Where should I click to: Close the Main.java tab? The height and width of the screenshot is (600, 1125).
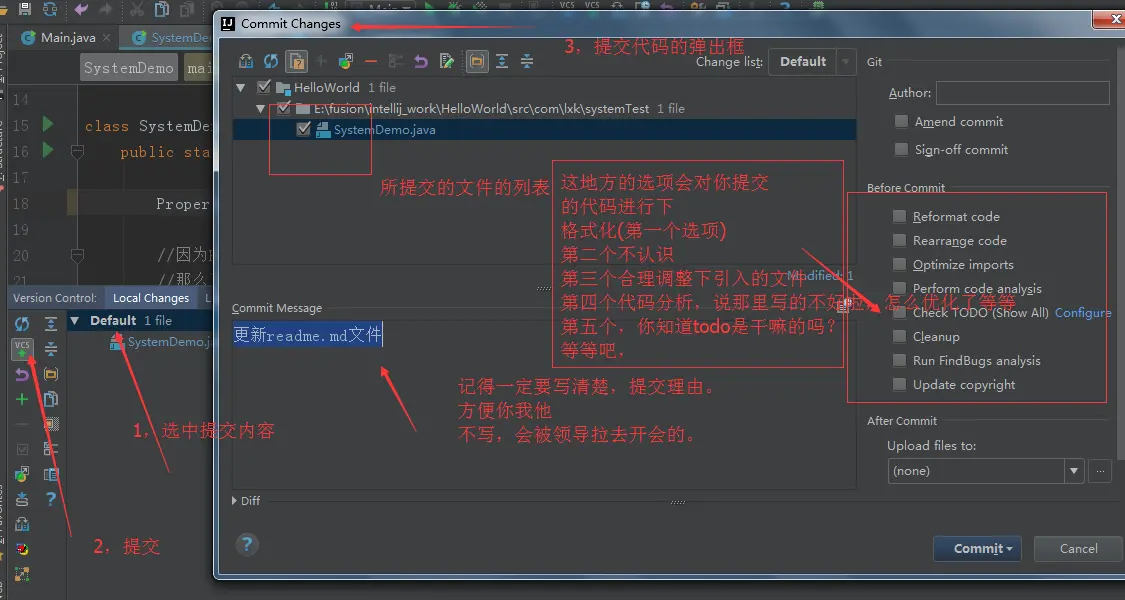107,37
